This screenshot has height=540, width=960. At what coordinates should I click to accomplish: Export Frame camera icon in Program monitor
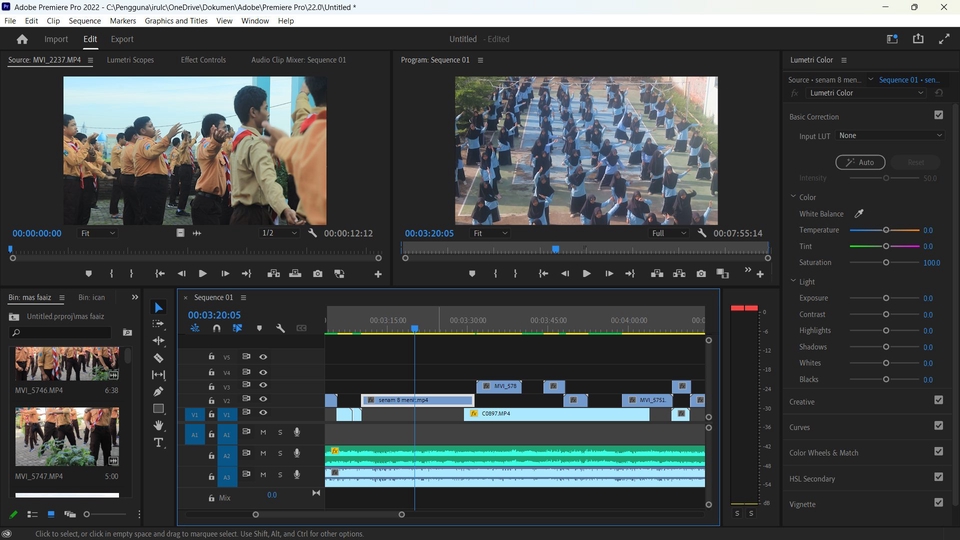coord(701,274)
